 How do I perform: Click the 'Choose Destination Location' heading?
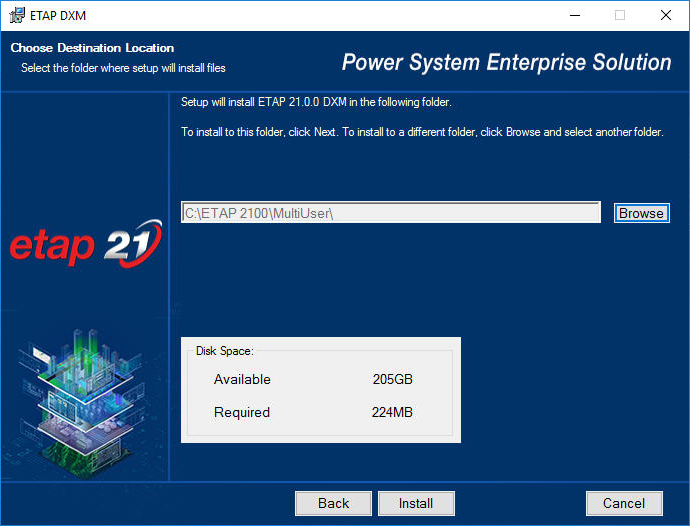click(x=92, y=48)
